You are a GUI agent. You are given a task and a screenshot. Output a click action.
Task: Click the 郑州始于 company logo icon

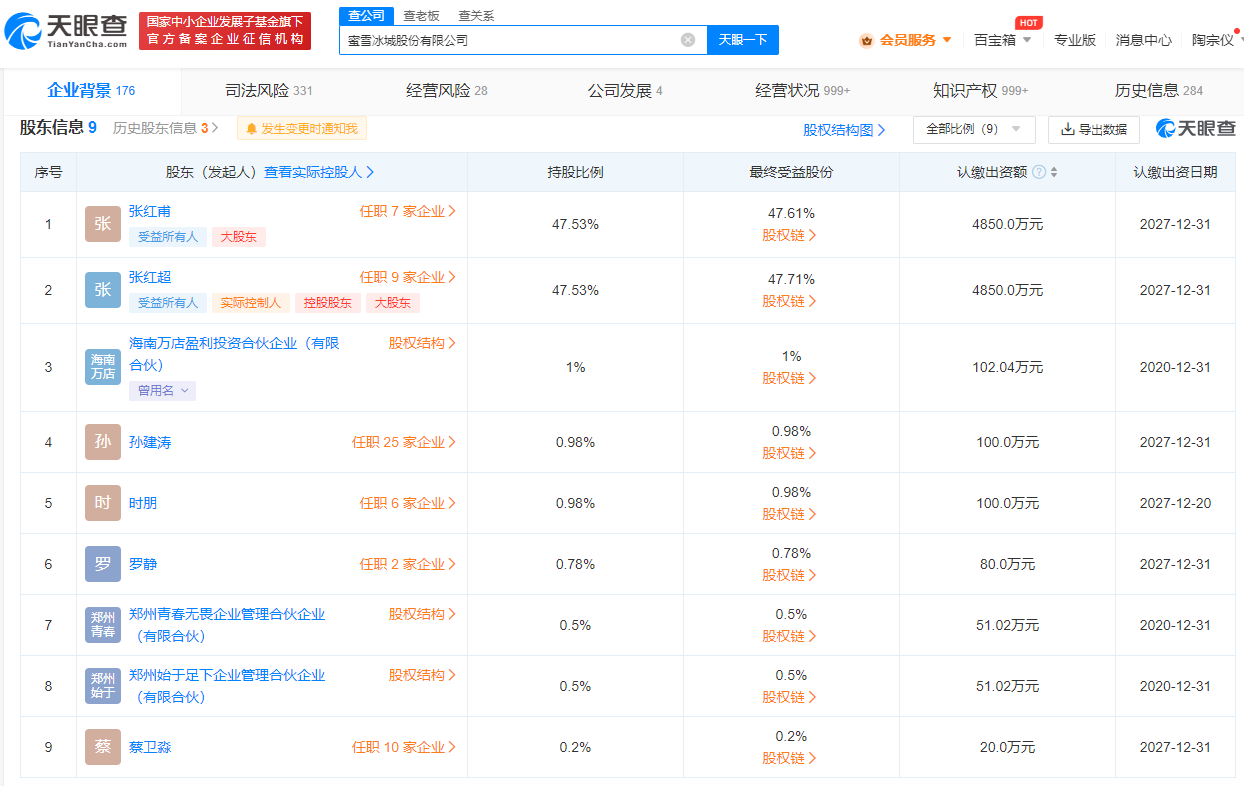pyautogui.click(x=103, y=686)
